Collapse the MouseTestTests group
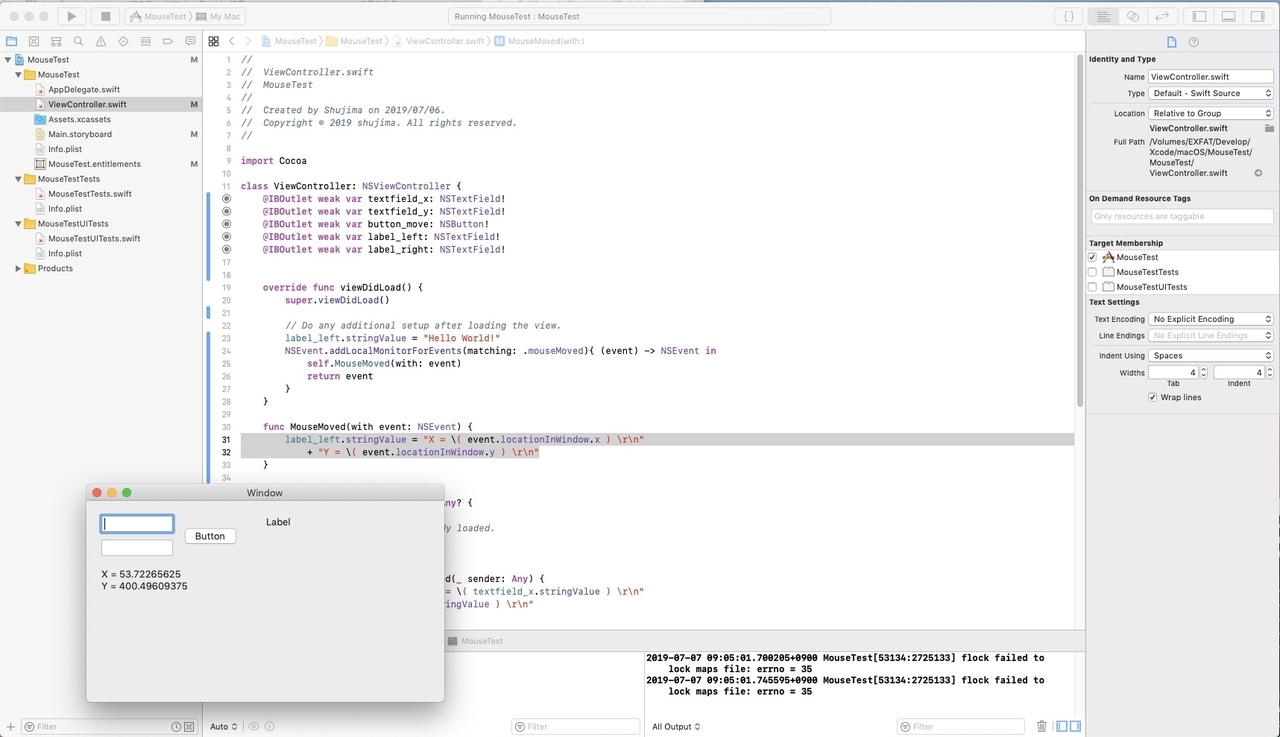This screenshot has width=1280, height=737. point(18,179)
